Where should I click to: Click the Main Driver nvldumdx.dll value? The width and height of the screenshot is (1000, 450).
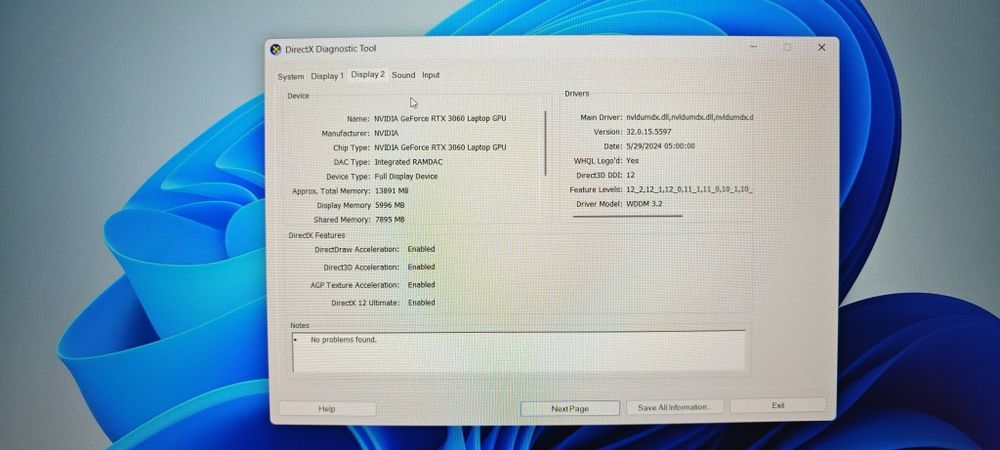click(689, 117)
